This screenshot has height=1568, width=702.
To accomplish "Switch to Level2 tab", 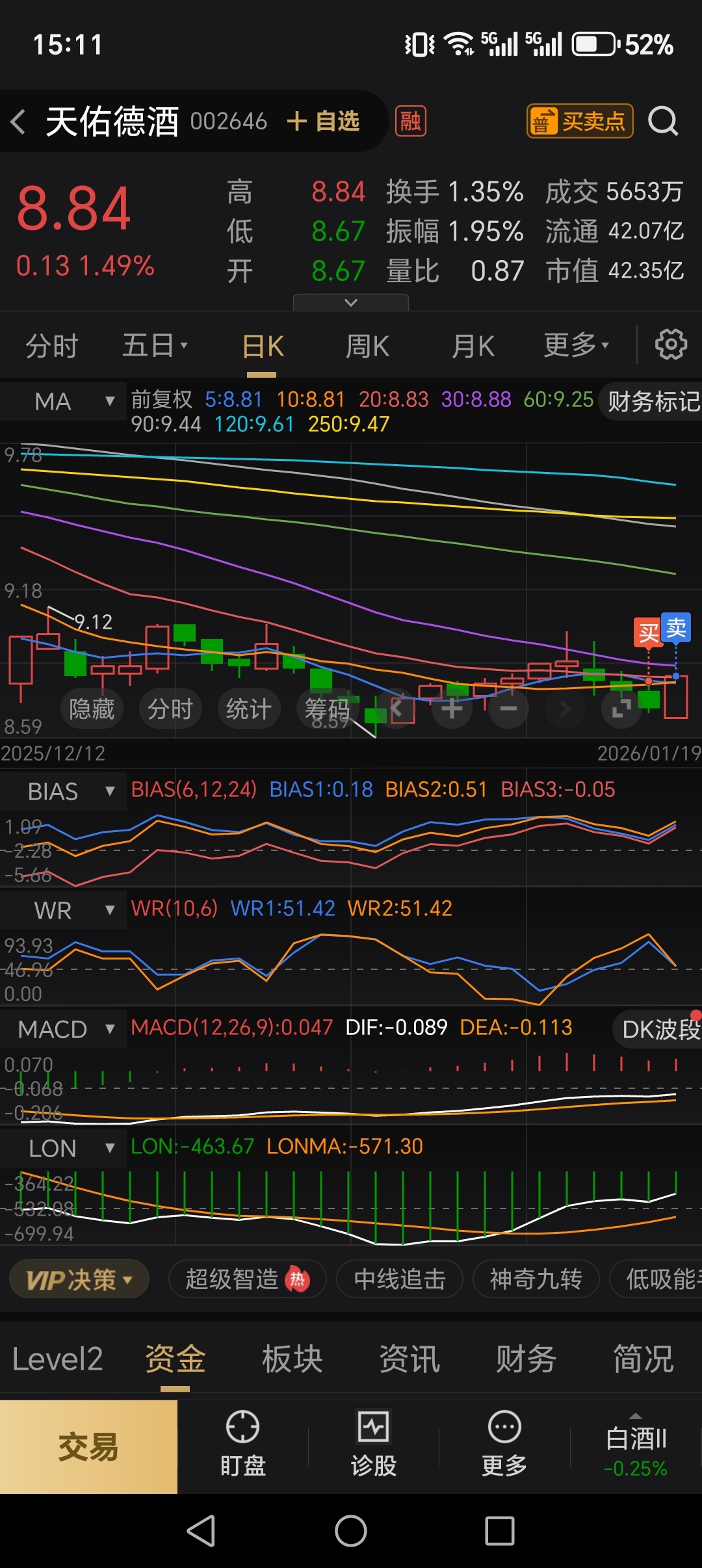I will point(57,1359).
